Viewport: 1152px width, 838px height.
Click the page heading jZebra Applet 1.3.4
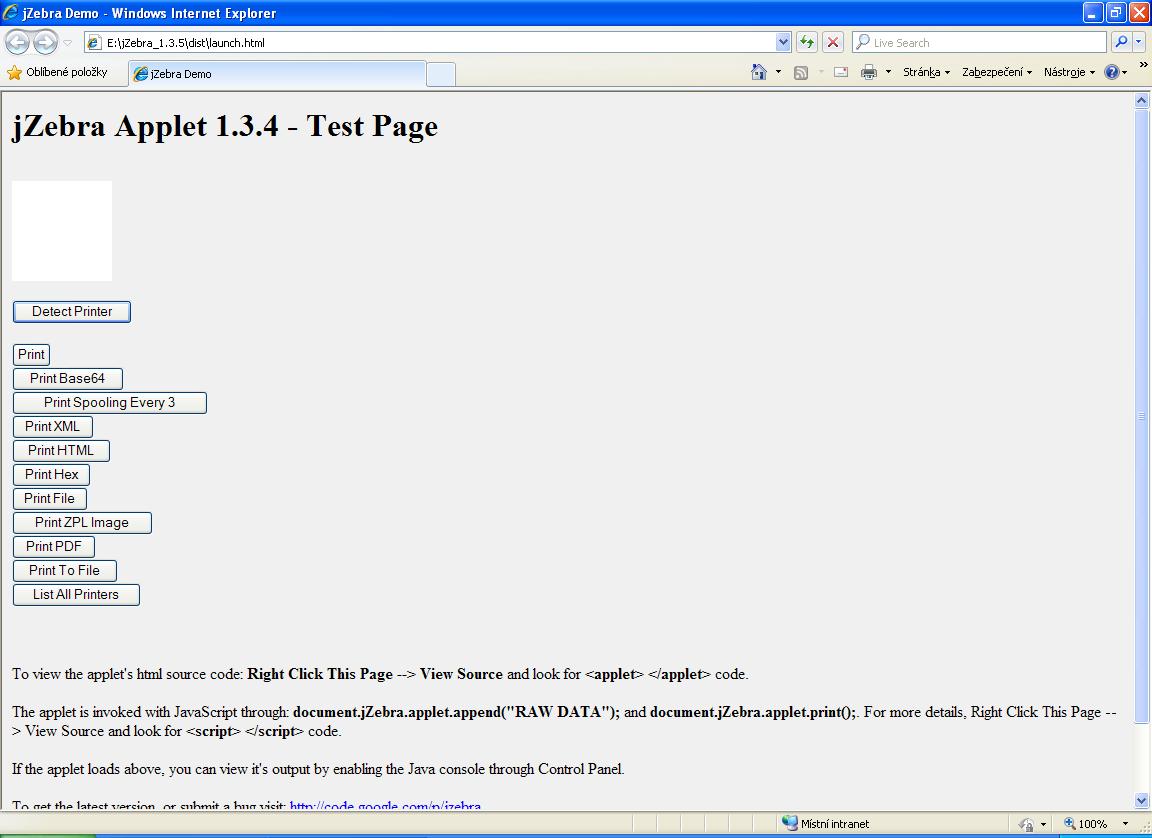coord(225,126)
